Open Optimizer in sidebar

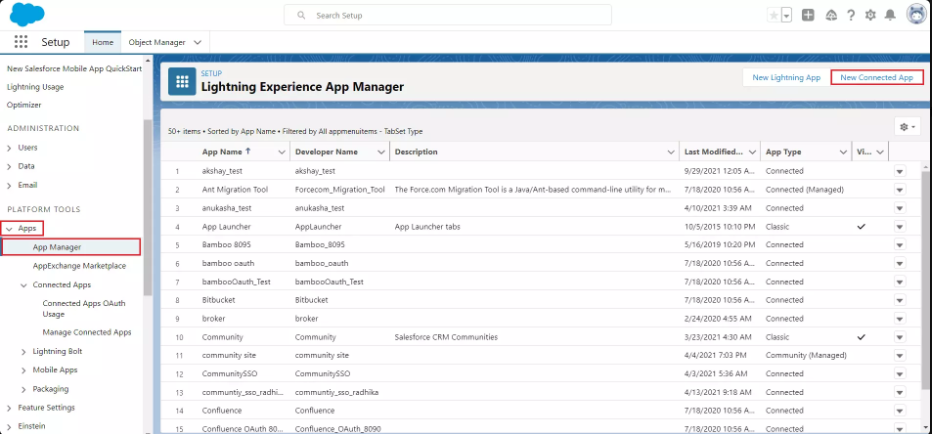(x=24, y=105)
